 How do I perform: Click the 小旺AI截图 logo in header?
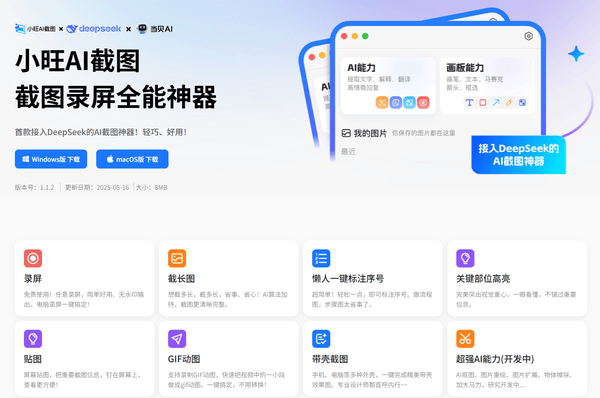[35, 29]
